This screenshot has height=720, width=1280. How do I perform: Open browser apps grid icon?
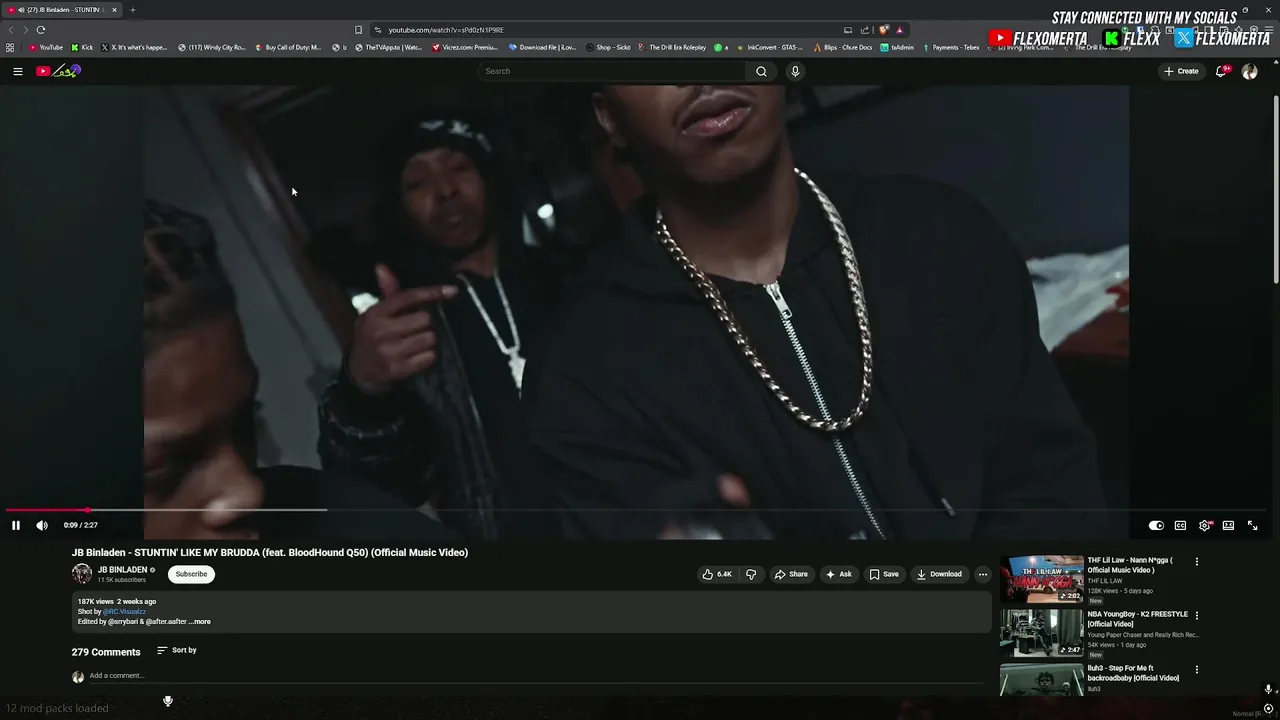tap(10, 47)
